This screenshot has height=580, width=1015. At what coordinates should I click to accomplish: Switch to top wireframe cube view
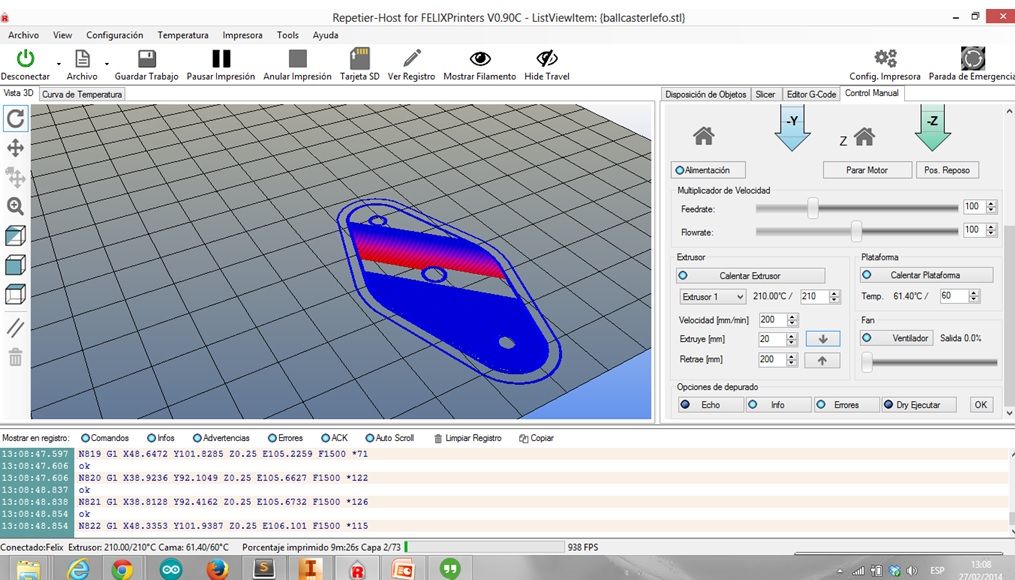(x=16, y=295)
